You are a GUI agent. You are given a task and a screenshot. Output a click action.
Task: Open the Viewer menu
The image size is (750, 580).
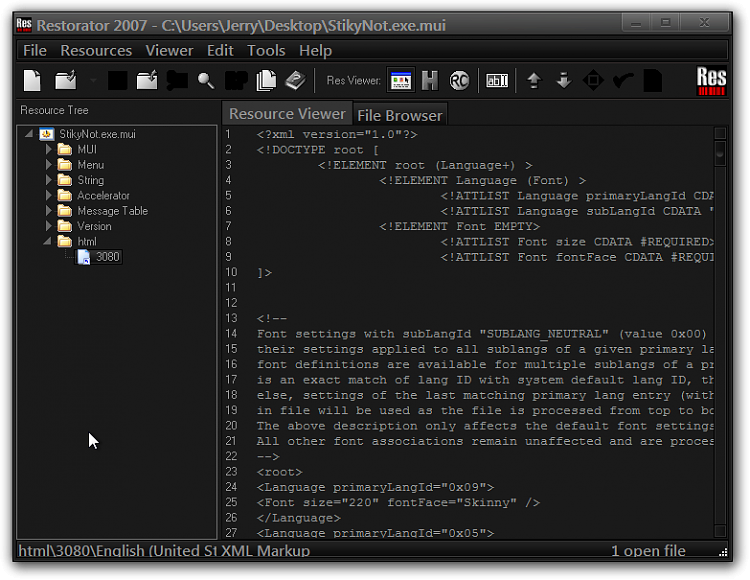tap(169, 50)
